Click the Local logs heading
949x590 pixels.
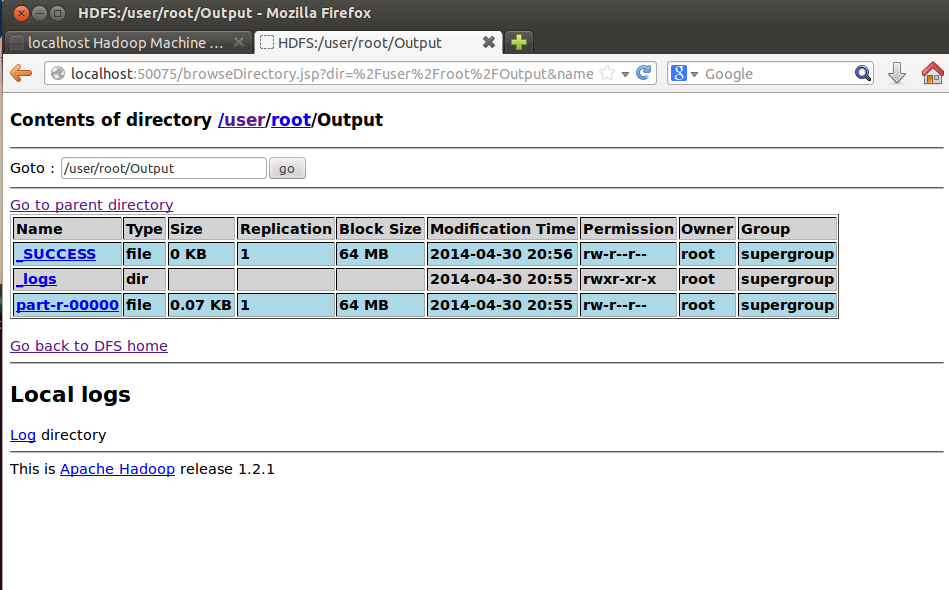coord(70,395)
